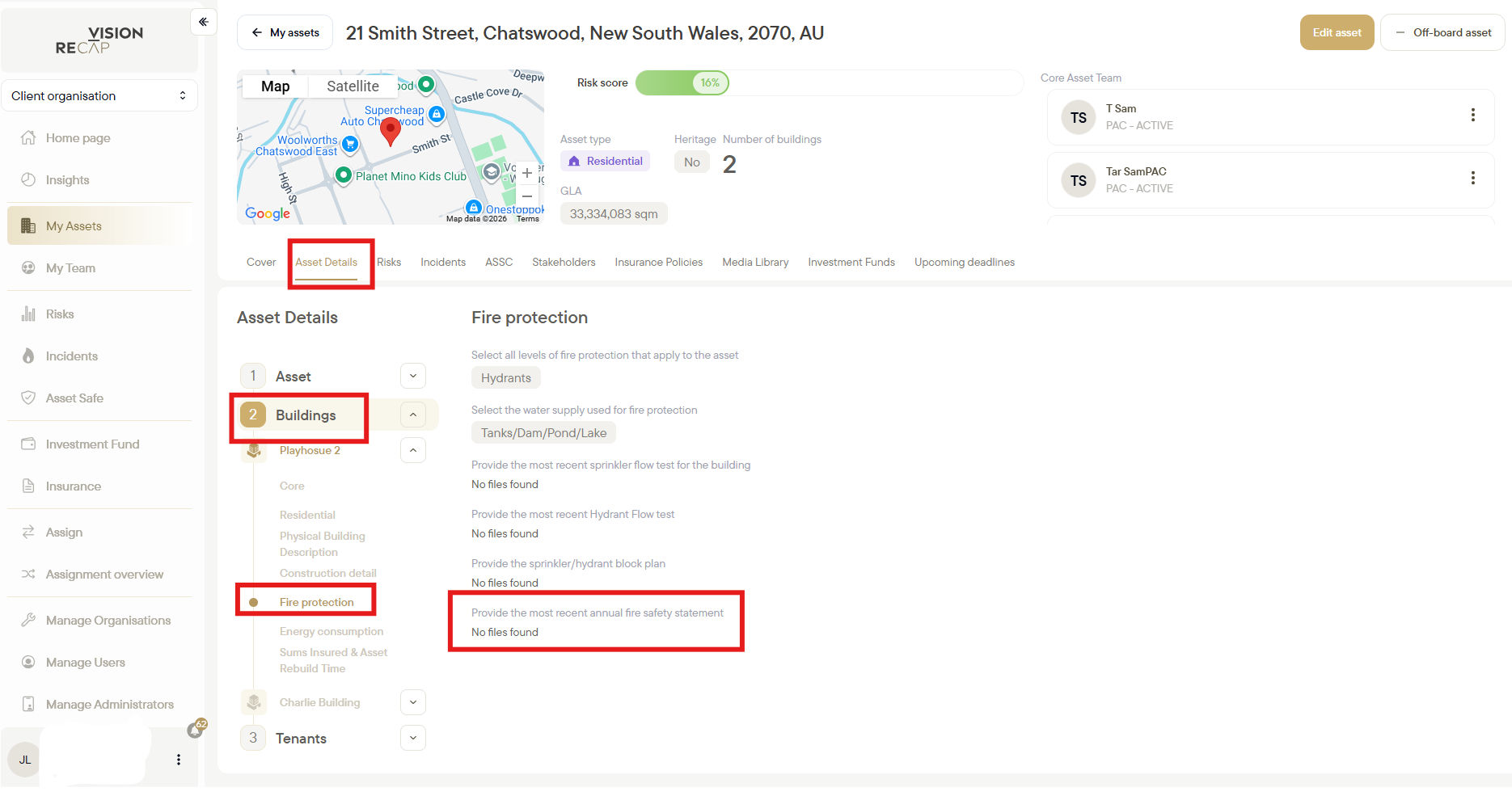Click the Vision Recap logo
The width and height of the screenshot is (1512, 800).
99,40
